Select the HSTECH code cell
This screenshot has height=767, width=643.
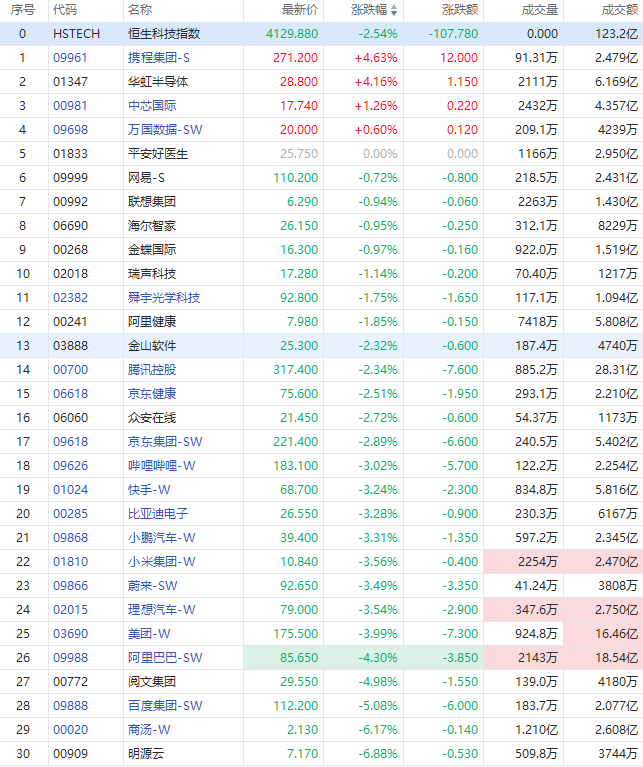[x=76, y=34]
